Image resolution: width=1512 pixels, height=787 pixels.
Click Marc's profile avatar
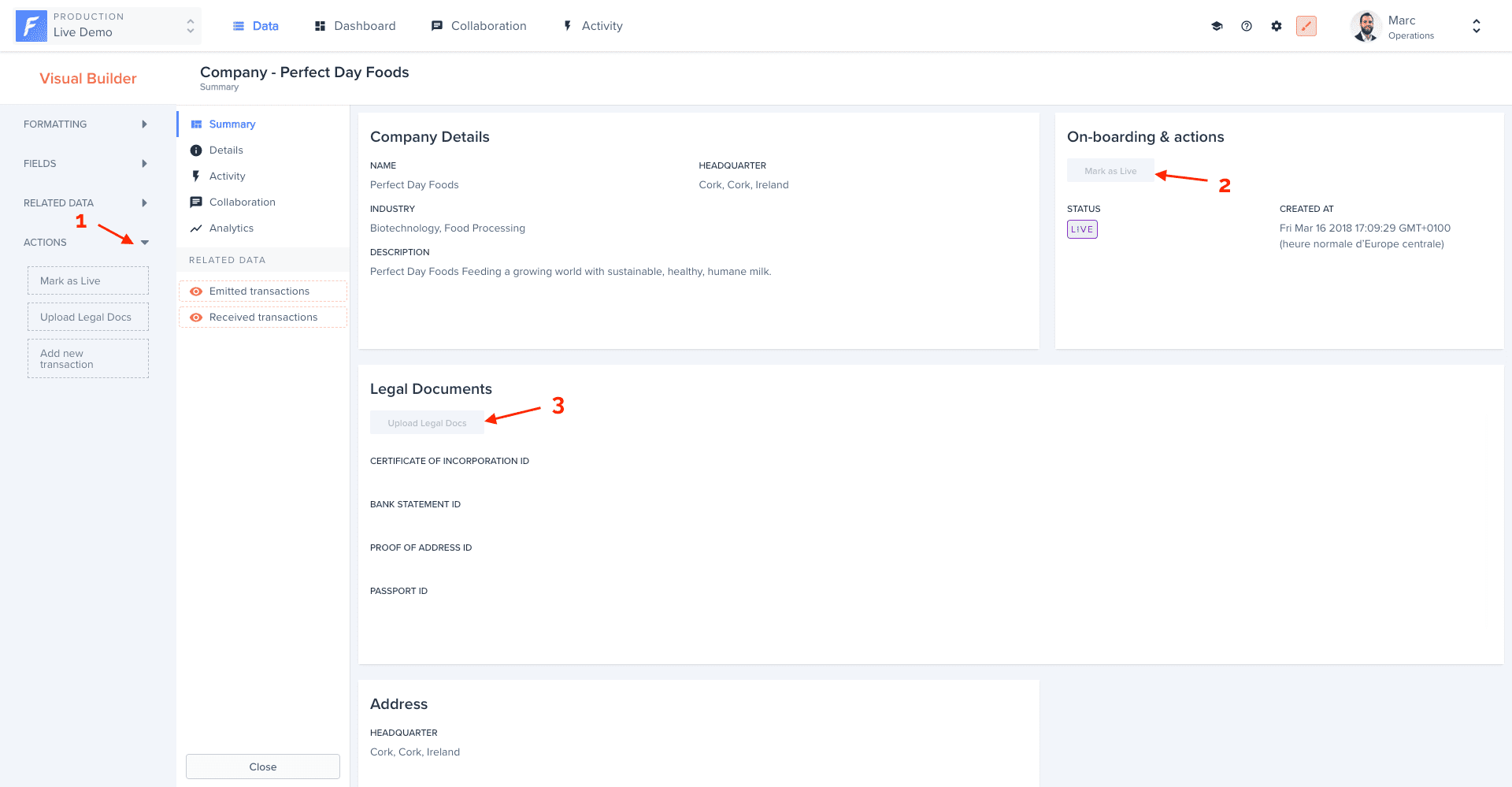click(1366, 26)
